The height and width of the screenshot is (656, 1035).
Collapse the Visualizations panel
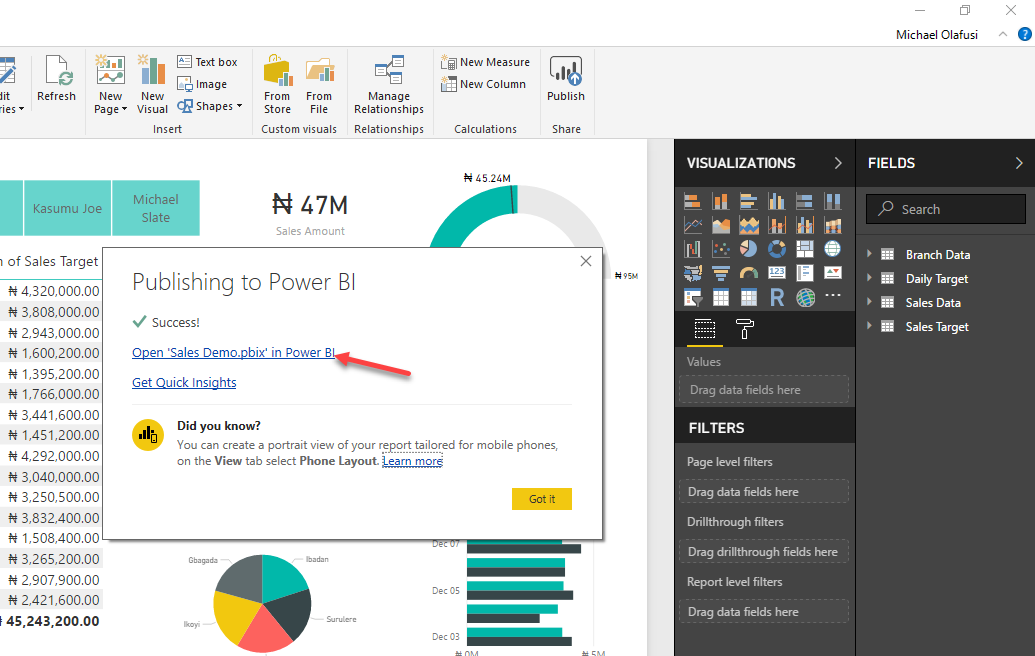(x=838, y=162)
